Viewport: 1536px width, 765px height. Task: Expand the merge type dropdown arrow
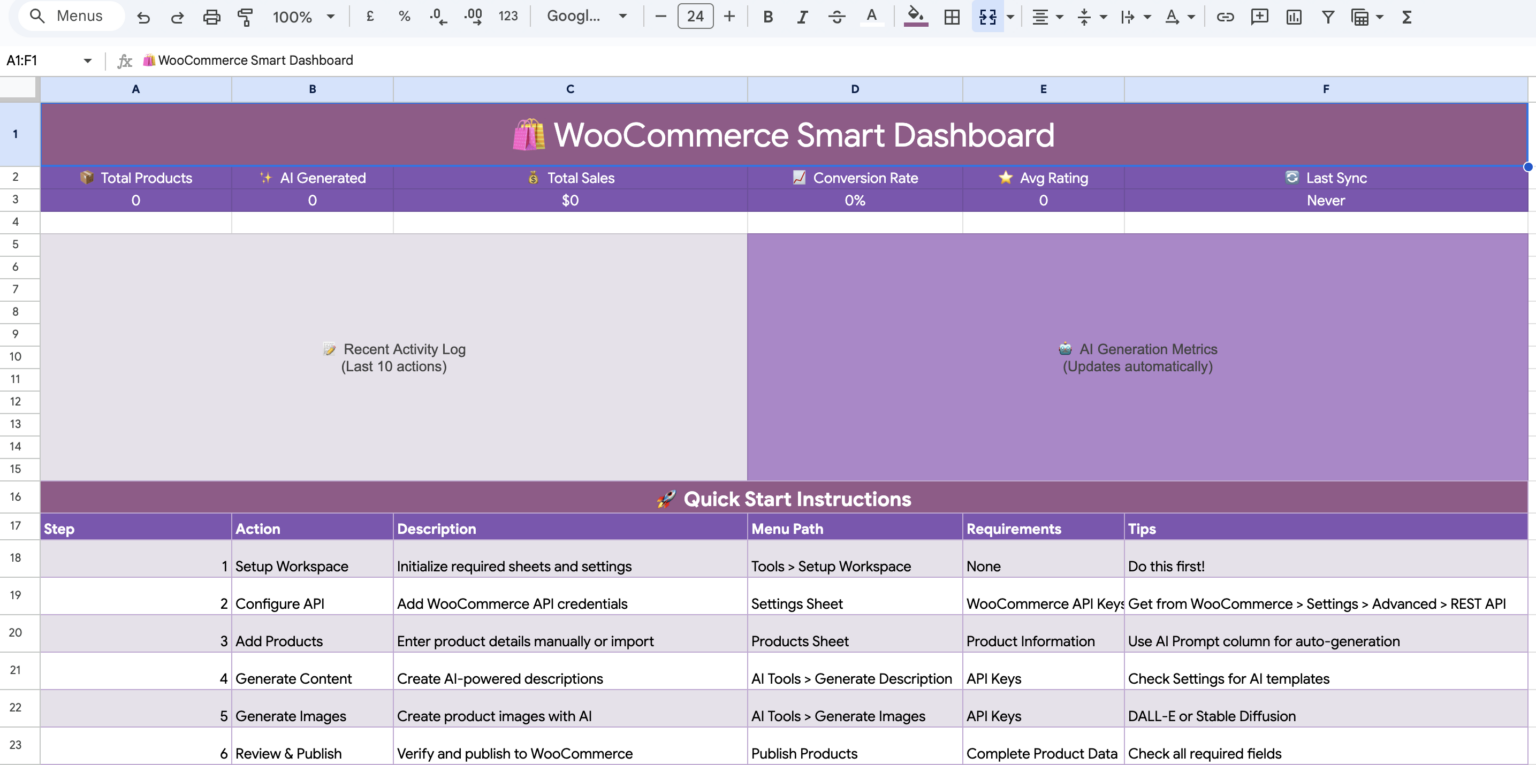(x=1010, y=17)
